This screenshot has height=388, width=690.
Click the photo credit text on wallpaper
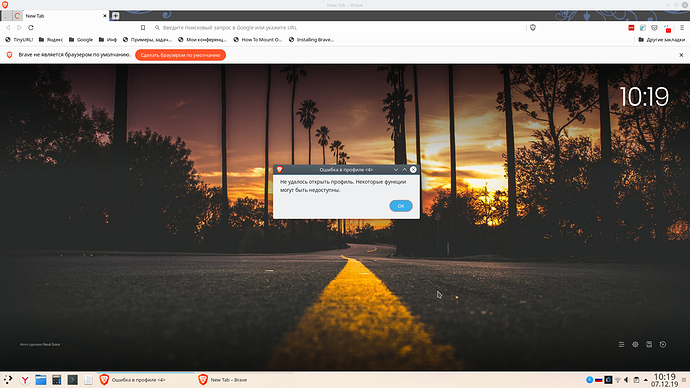coord(40,344)
